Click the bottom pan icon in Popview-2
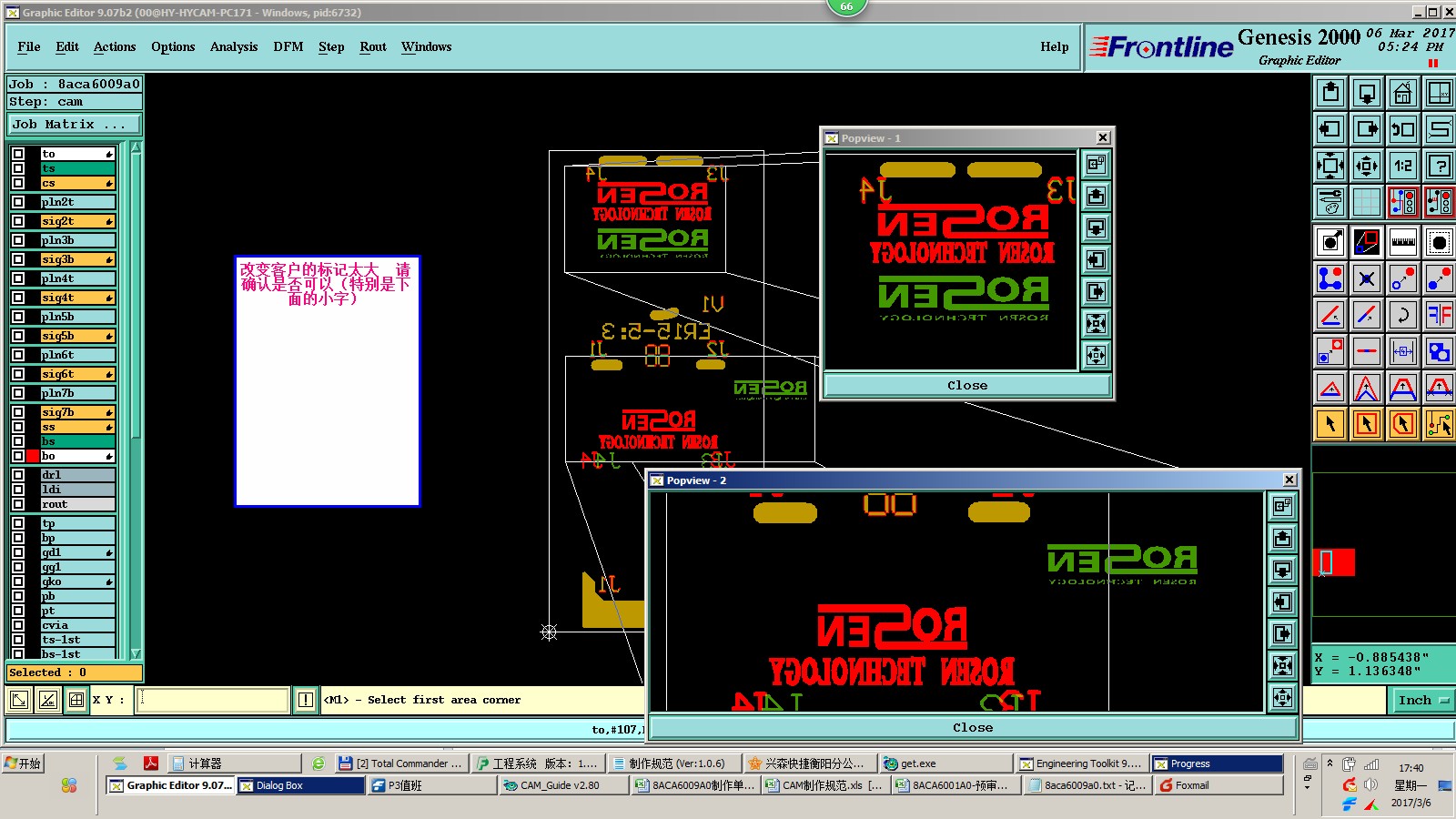This screenshot has width=1456, height=819. click(x=1282, y=697)
